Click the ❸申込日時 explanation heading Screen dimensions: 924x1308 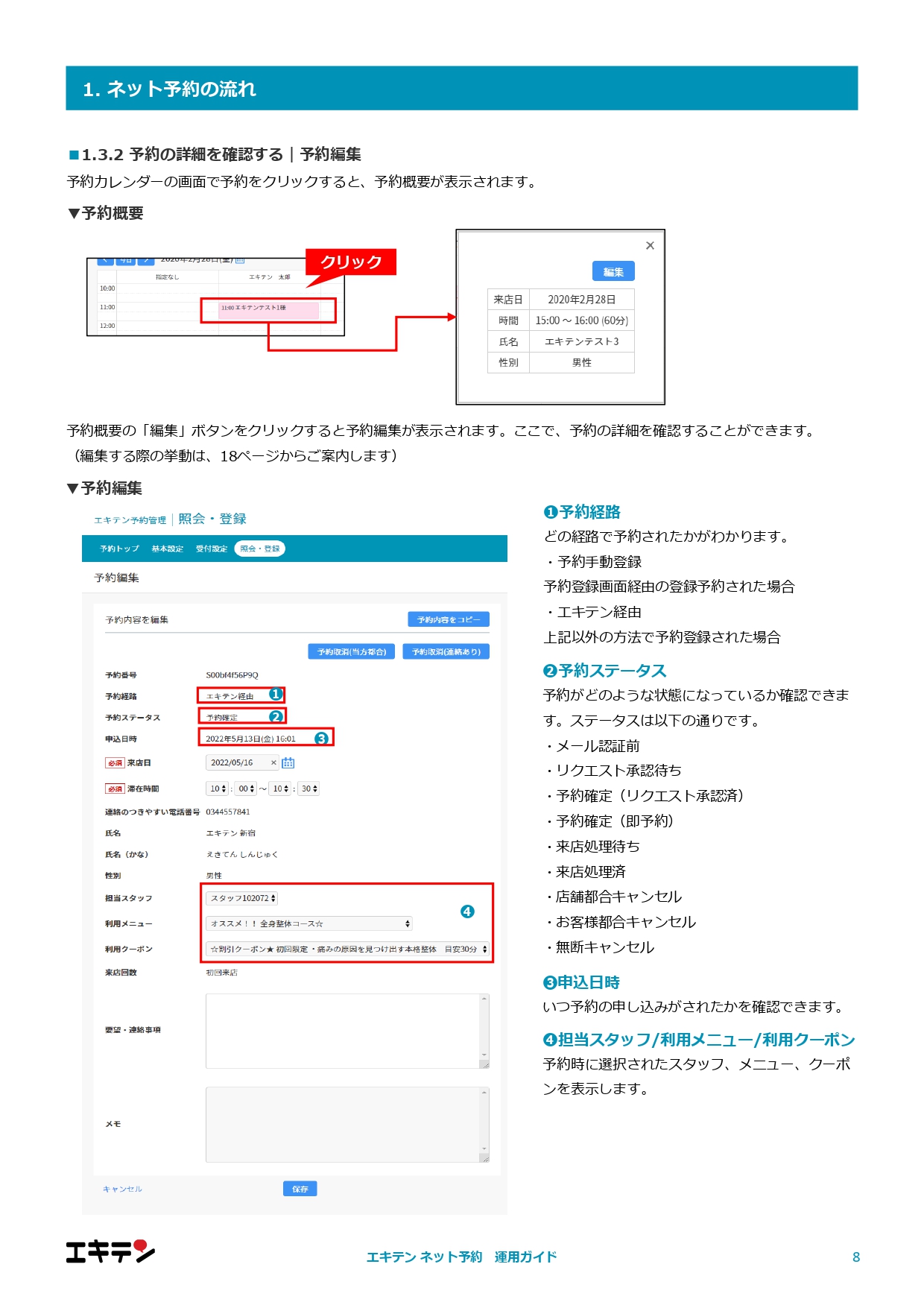point(582,982)
